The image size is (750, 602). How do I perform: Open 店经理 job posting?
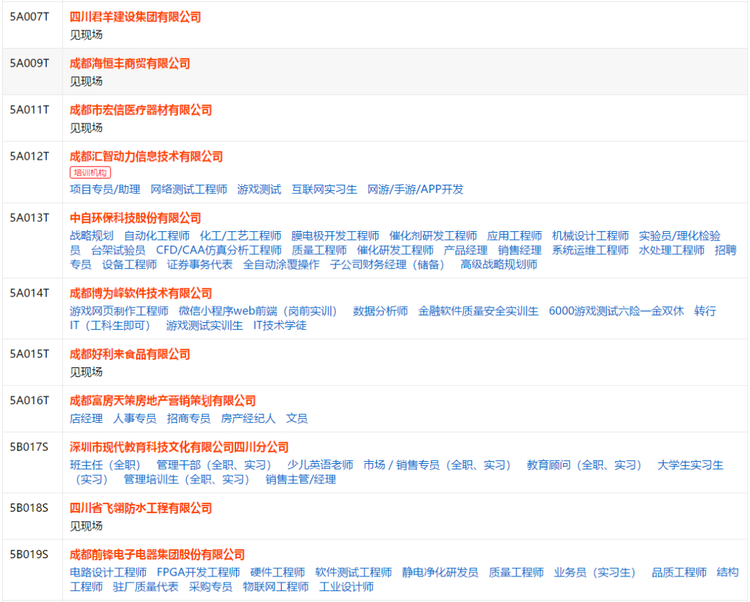(x=87, y=418)
